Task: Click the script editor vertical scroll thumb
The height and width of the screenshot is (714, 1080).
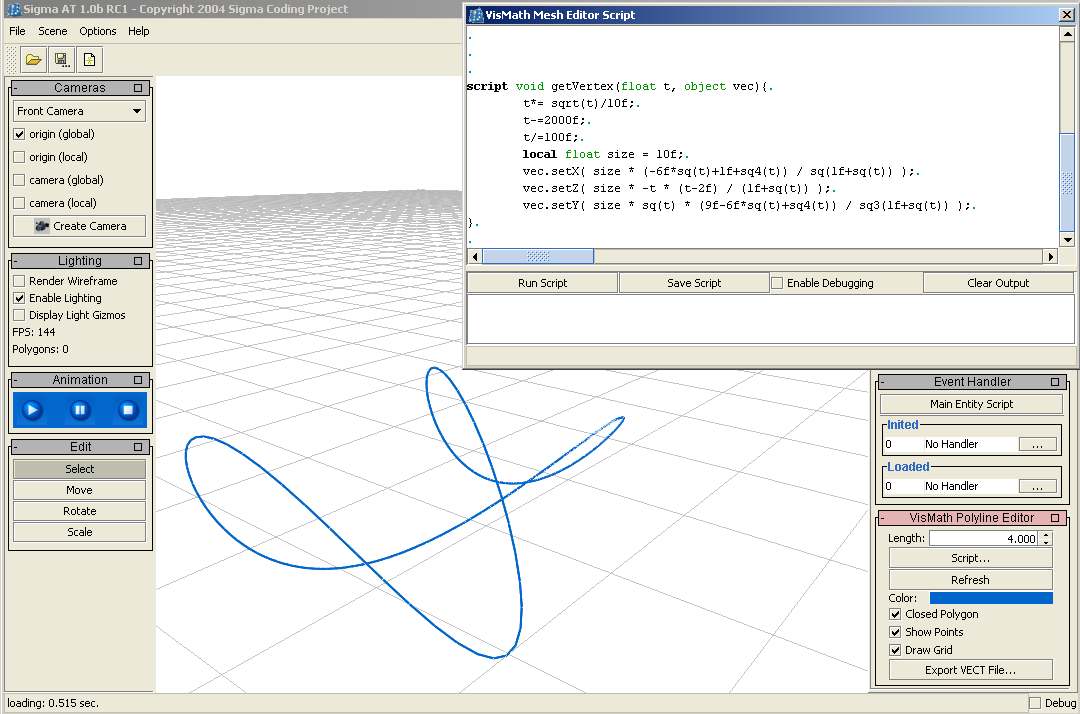Action: coord(1067,182)
